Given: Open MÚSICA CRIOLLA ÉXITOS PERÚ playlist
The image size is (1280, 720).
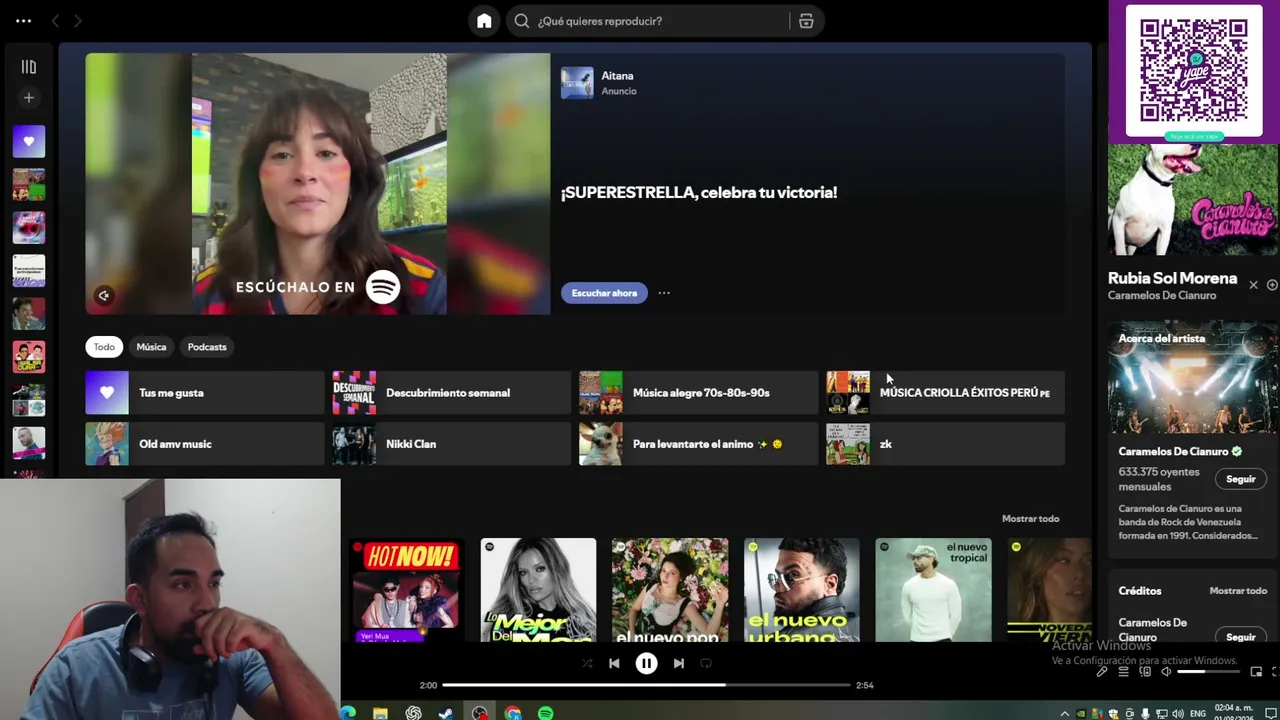Looking at the screenshot, I should 945,393.
